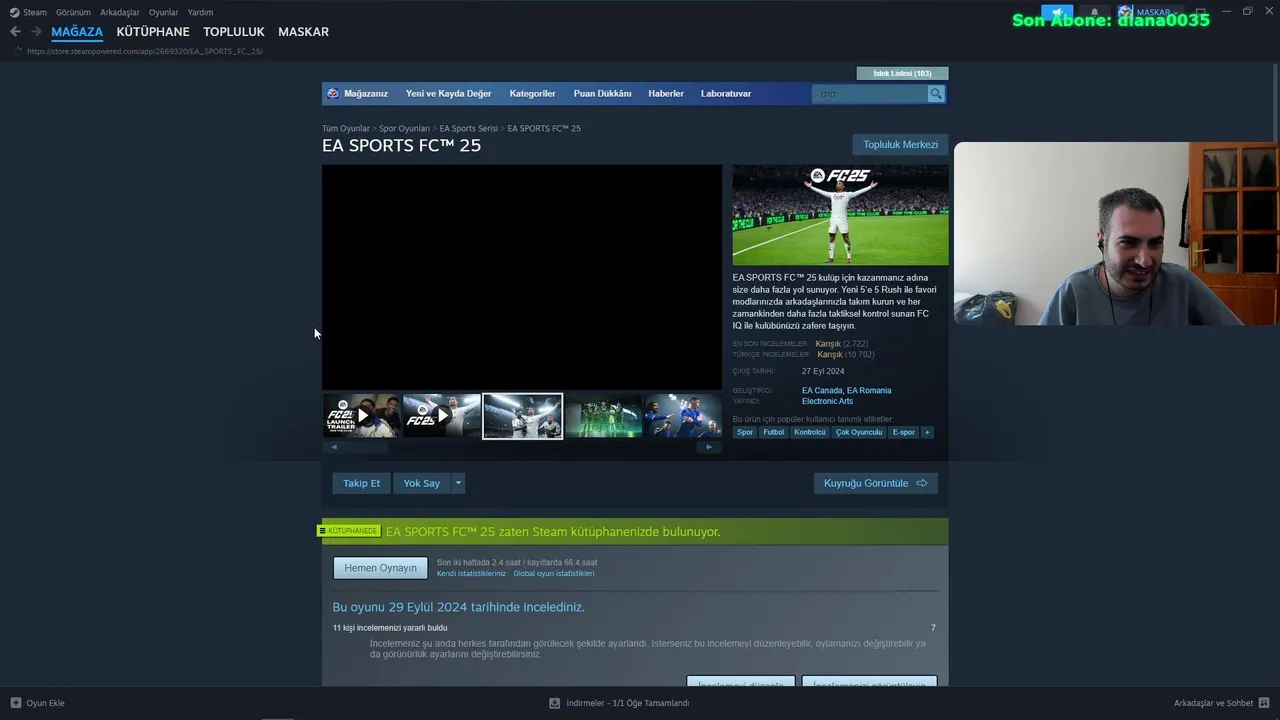
Task: Click the EA Canada developer link
Action: click(822, 391)
